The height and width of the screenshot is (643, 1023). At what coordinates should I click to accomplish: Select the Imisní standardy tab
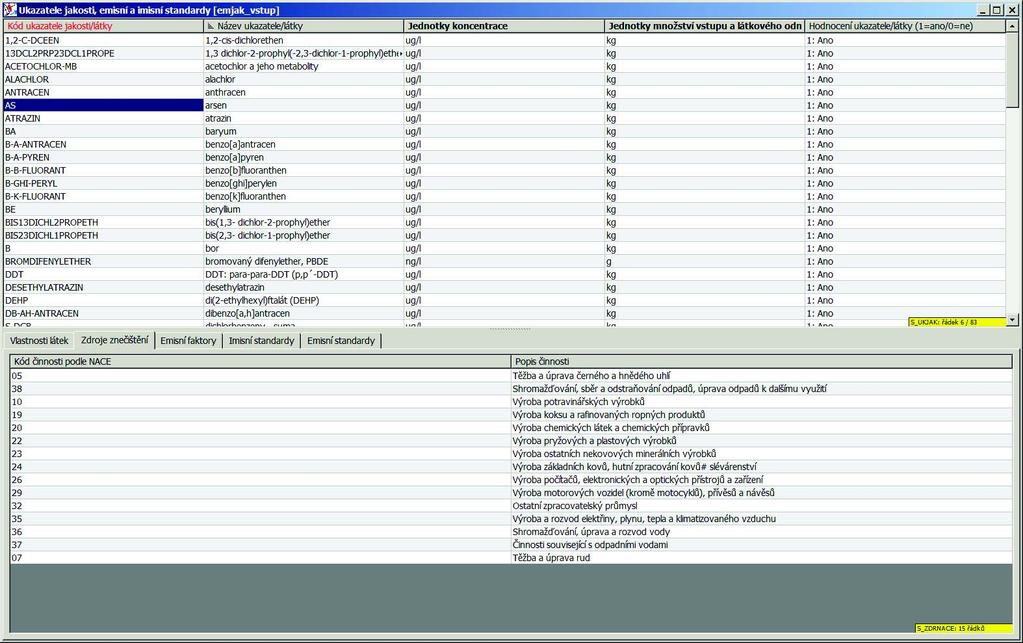tap(262, 340)
